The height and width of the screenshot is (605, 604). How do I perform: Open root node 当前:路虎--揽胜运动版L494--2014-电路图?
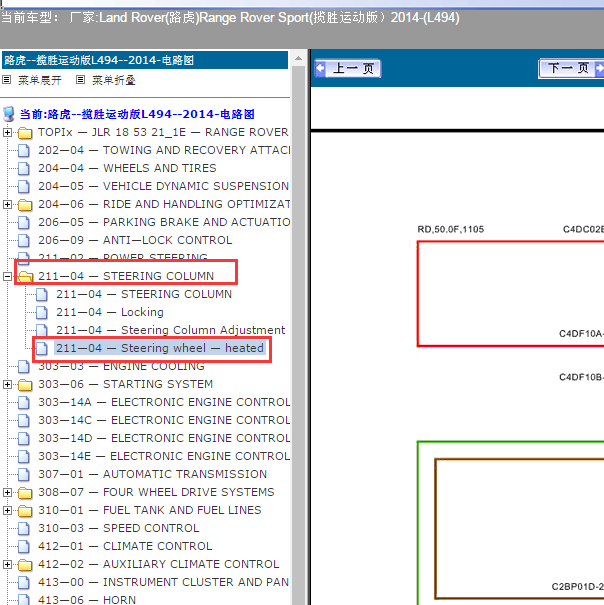point(137,114)
